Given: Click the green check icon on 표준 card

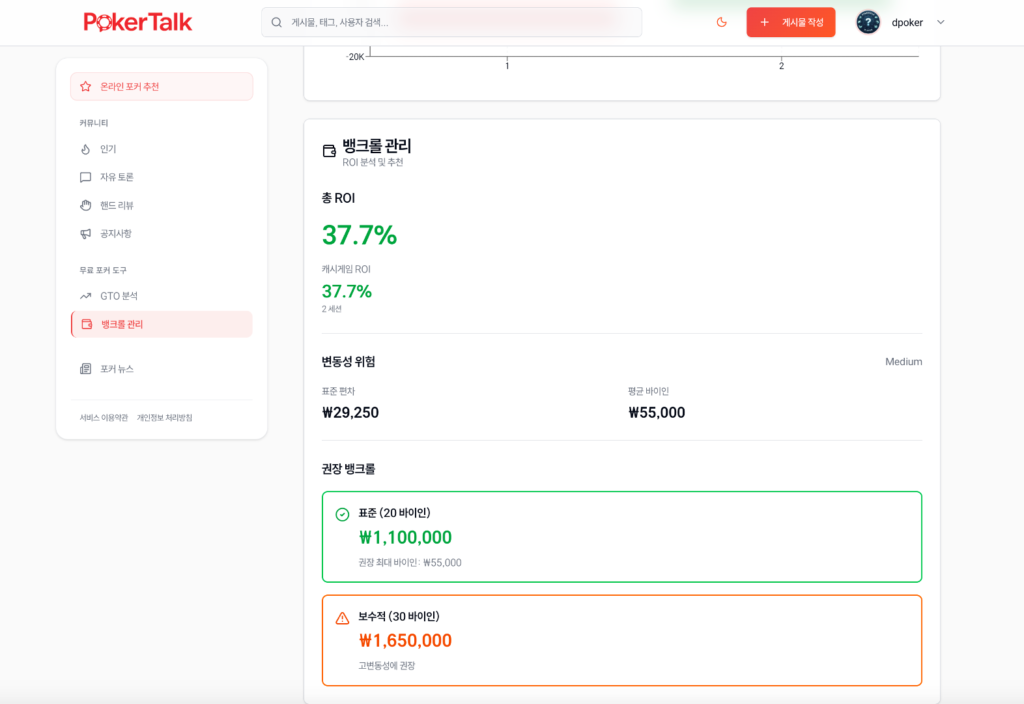Looking at the screenshot, I should pyautogui.click(x=342, y=515).
